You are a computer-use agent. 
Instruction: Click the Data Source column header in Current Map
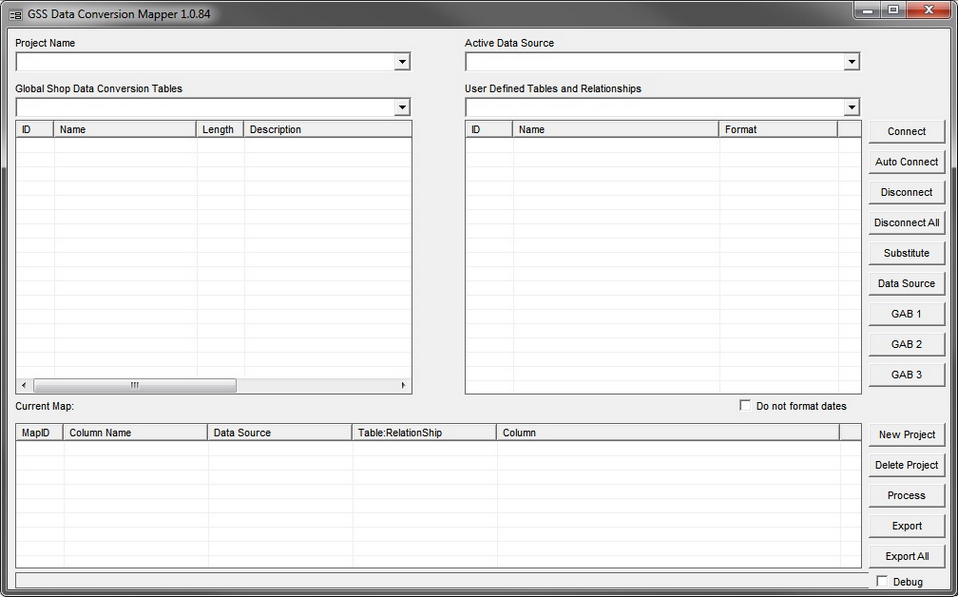(280, 433)
